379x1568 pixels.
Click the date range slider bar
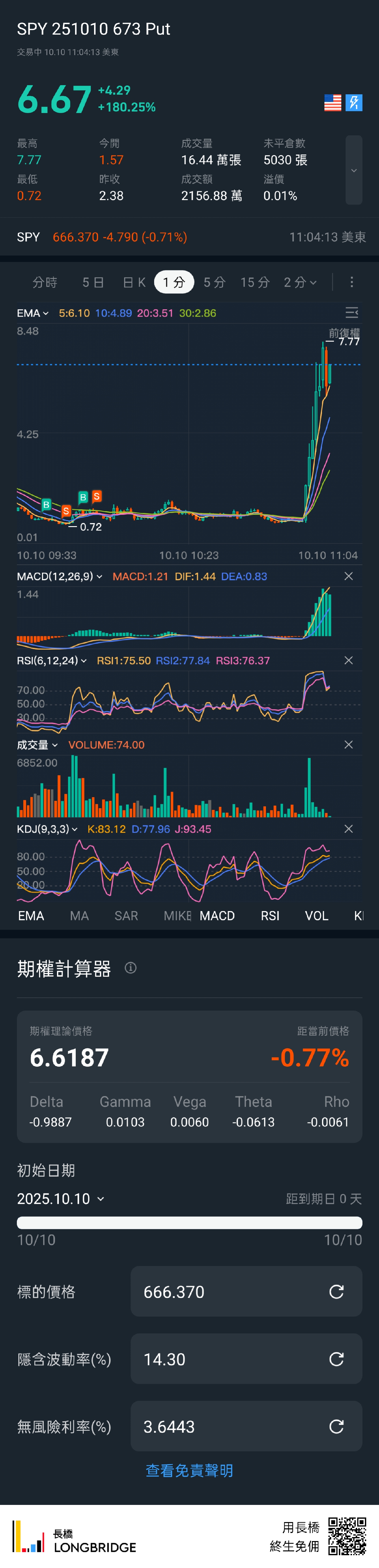(189, 1223)
